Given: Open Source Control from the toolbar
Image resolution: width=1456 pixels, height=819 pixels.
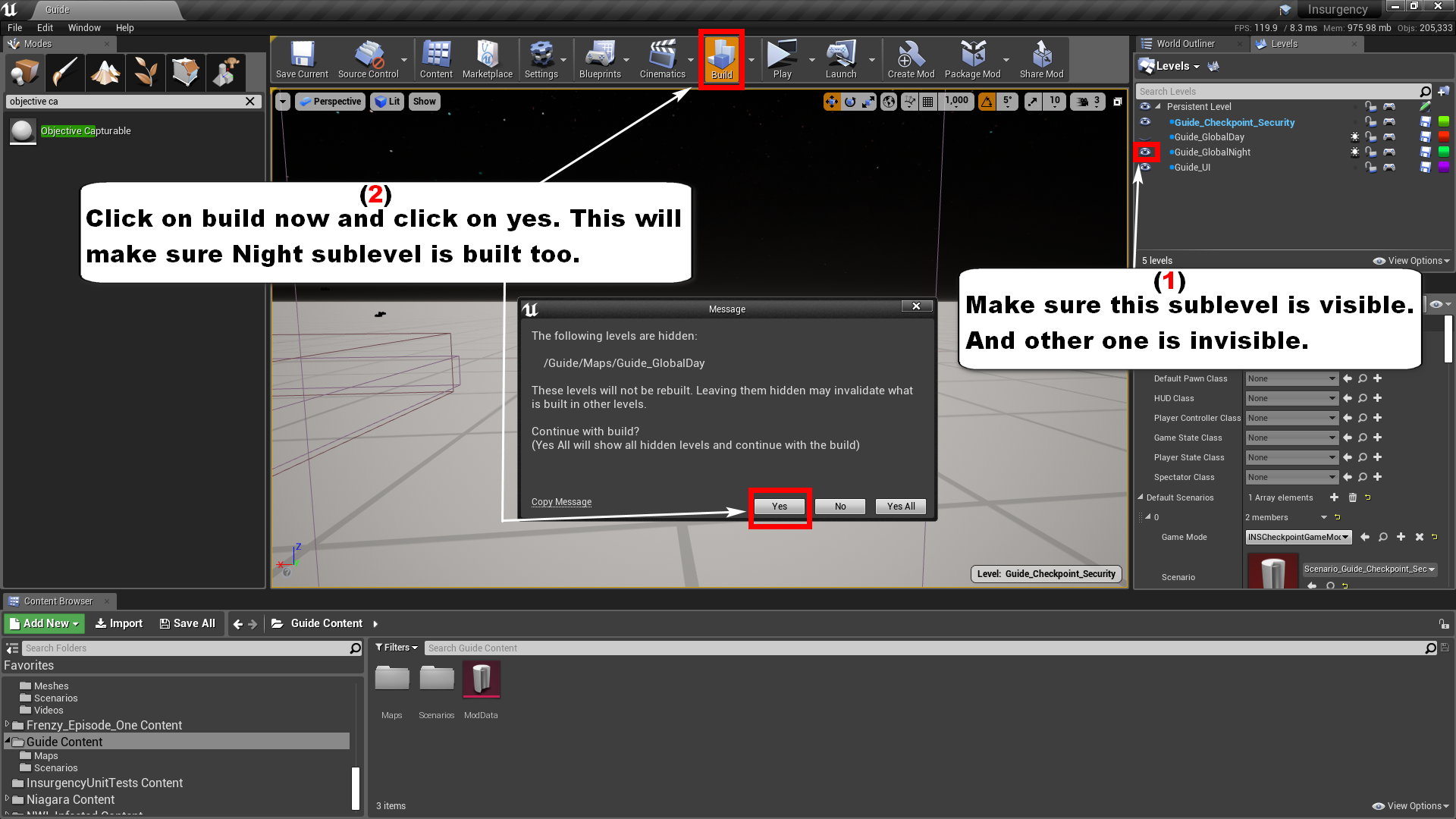Looking at the screenshot, I should click(x=369, y=59).
